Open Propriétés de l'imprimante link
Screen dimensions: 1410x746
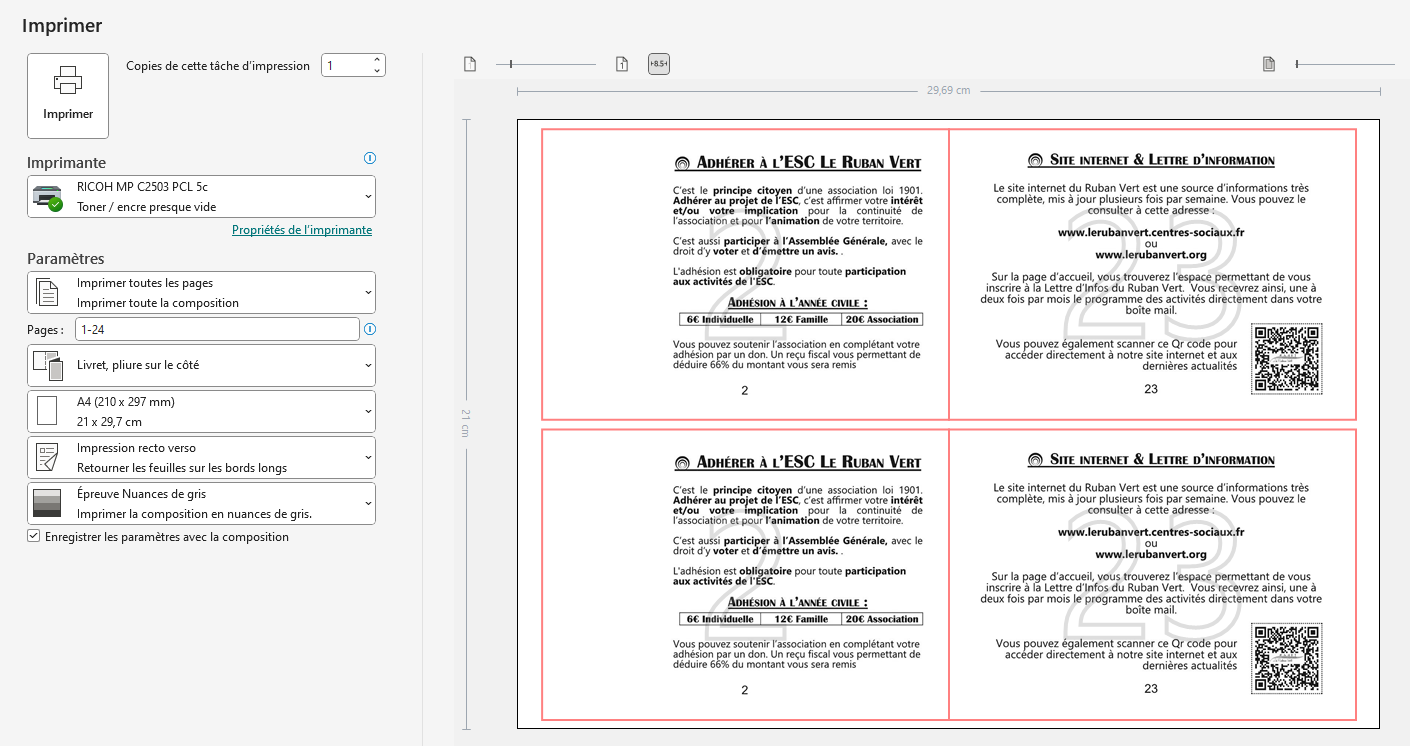tap(302, 230)
